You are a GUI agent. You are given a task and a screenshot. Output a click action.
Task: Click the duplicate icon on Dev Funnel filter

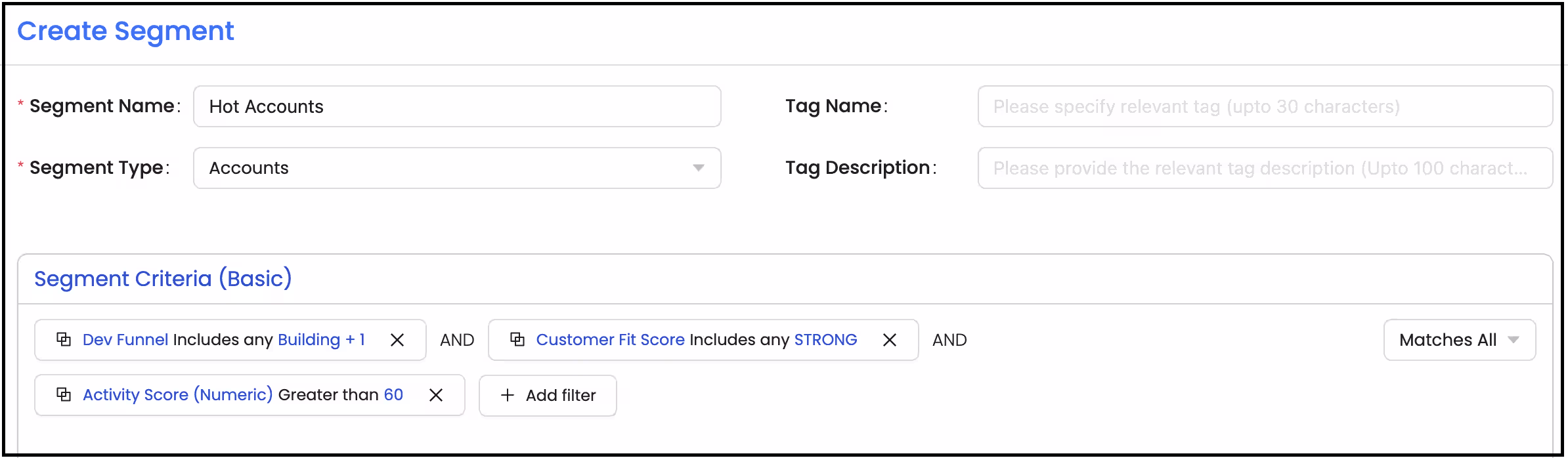pos(64,339)
